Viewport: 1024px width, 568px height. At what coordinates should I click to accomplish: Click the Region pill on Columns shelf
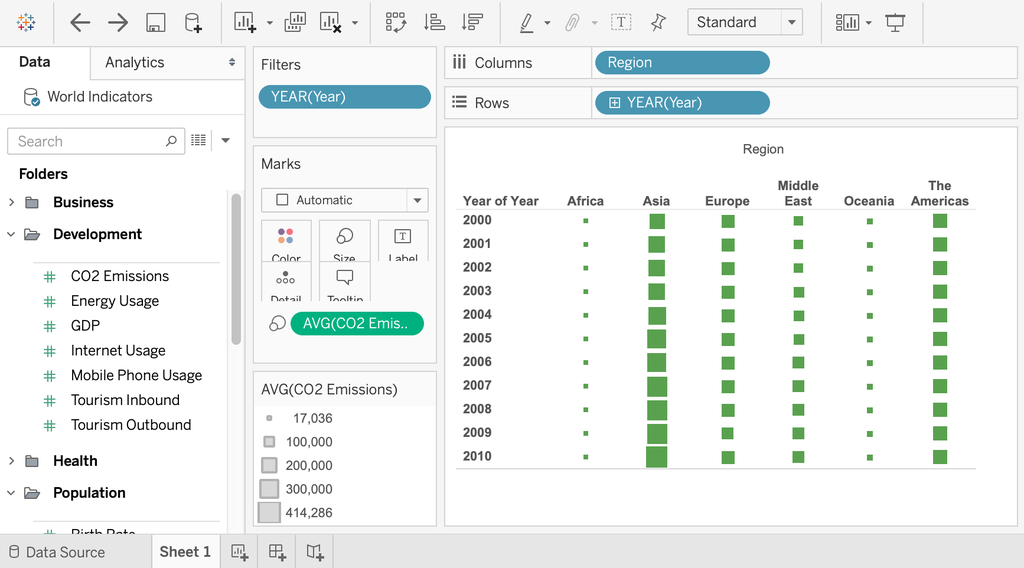[x=681, y=62]
